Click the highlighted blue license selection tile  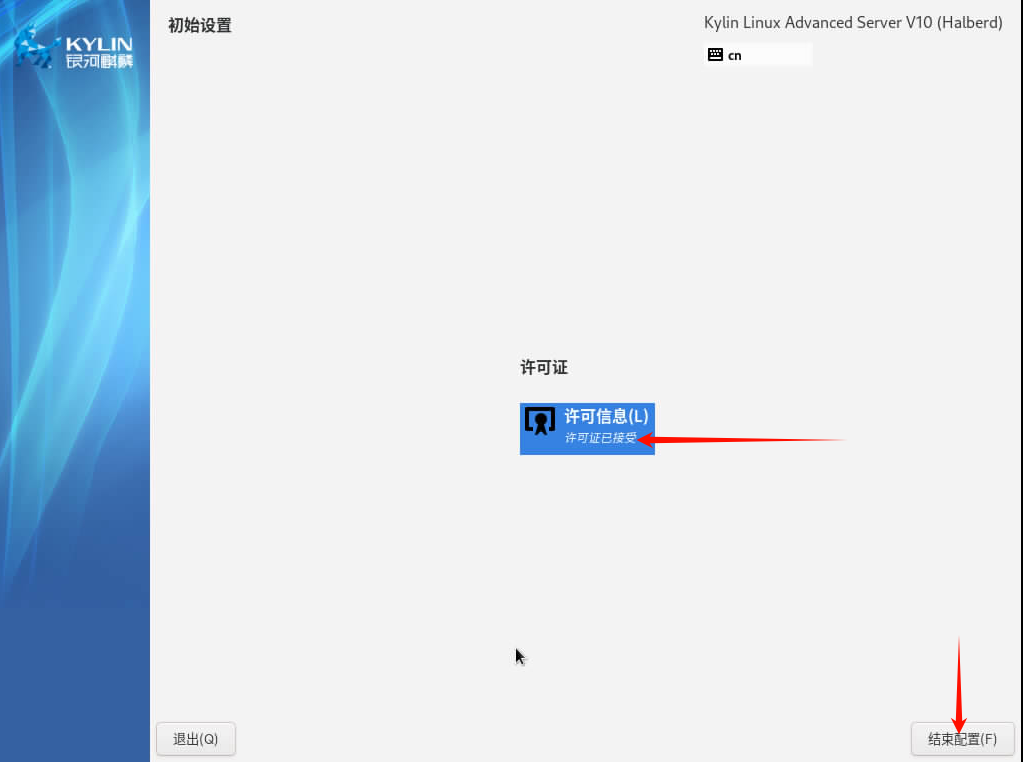587,428
